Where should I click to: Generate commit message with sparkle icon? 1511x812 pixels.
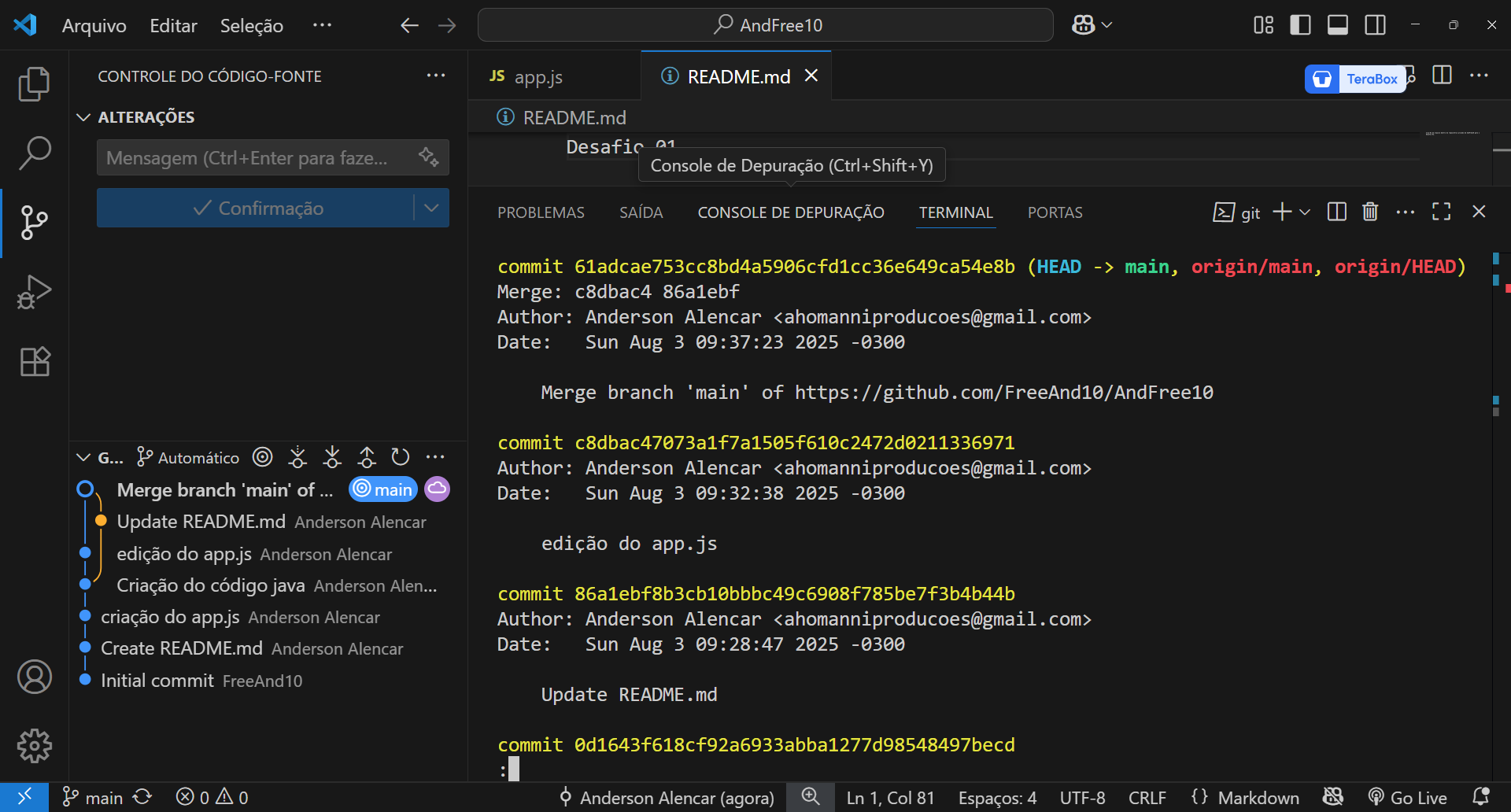pyautogui.click(x=428, y=157)
